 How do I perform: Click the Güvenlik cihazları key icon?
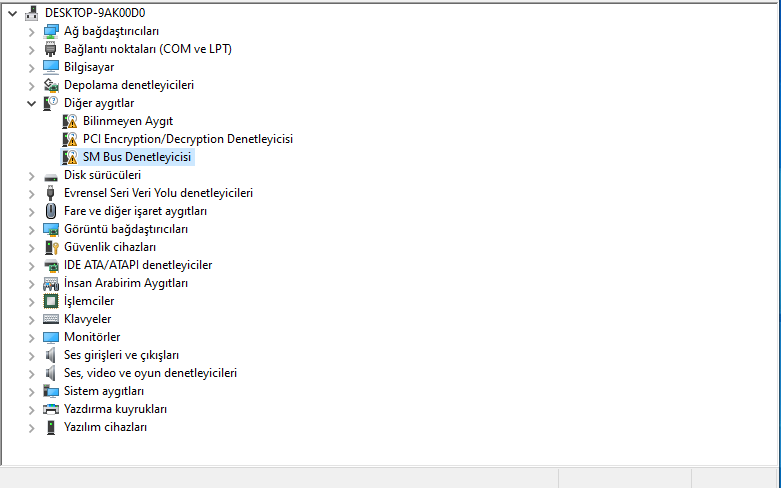pos(51,247)
